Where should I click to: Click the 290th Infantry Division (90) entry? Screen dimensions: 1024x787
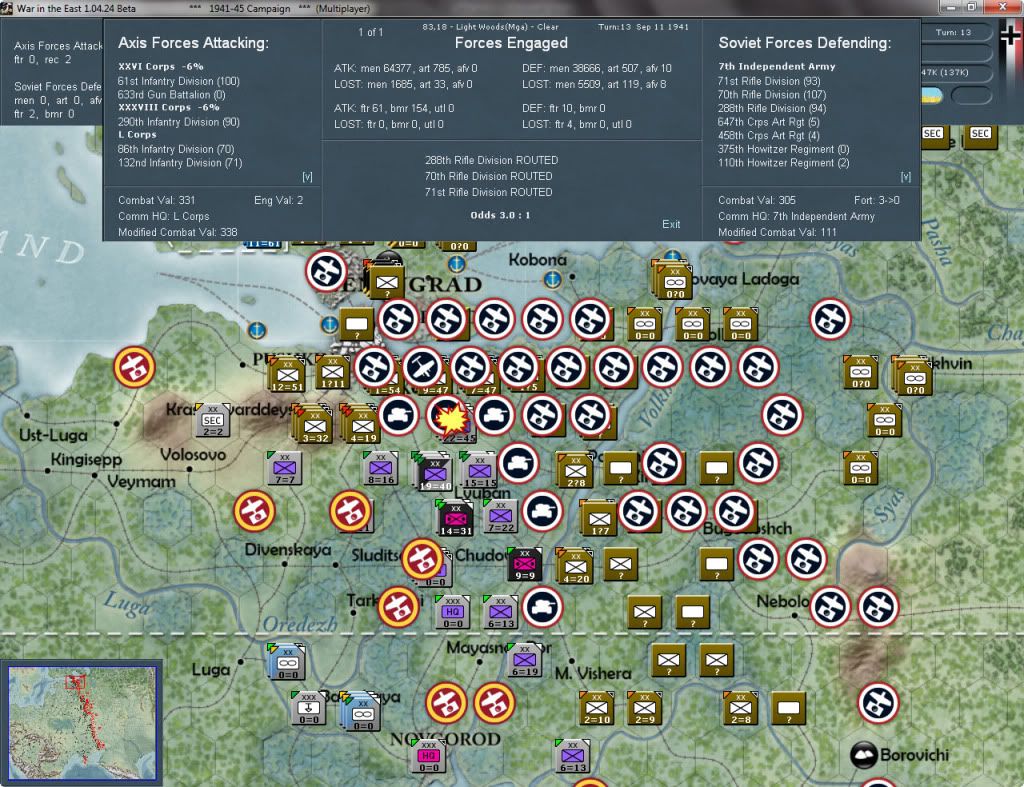click(178, 122)
